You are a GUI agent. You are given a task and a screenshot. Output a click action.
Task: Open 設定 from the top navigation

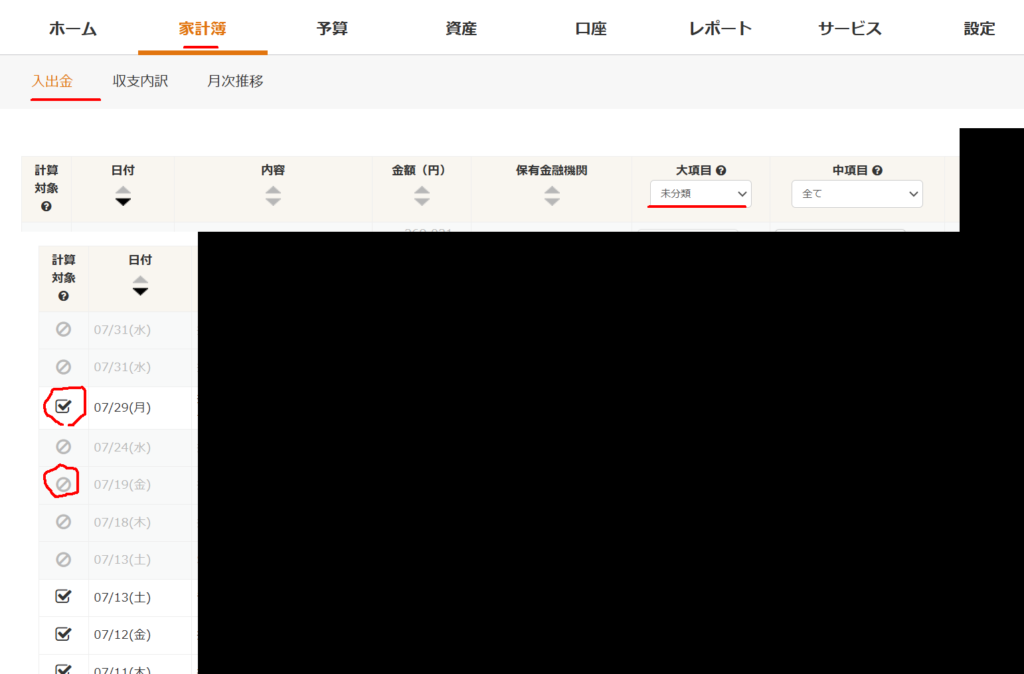(979, 28)
